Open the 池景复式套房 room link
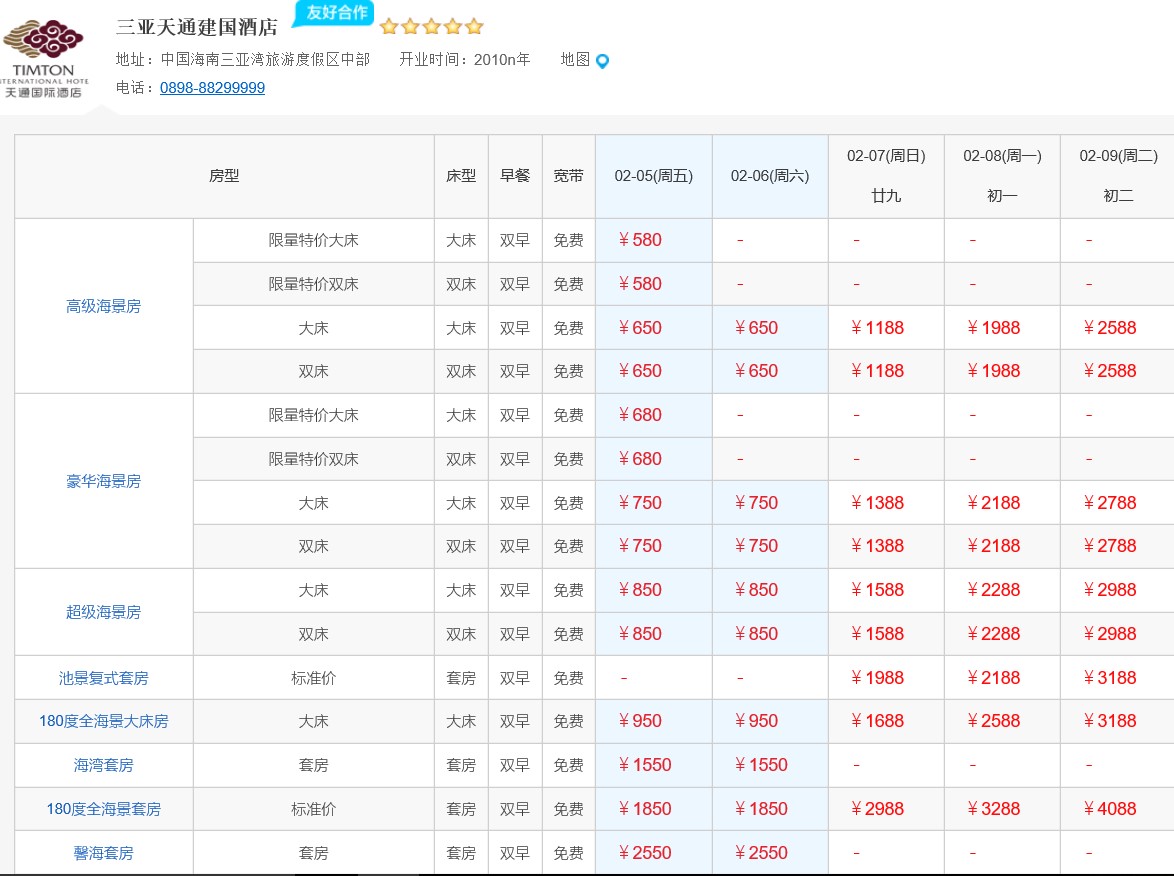This screenshot has width=1174, height=876. click(103, 678)
